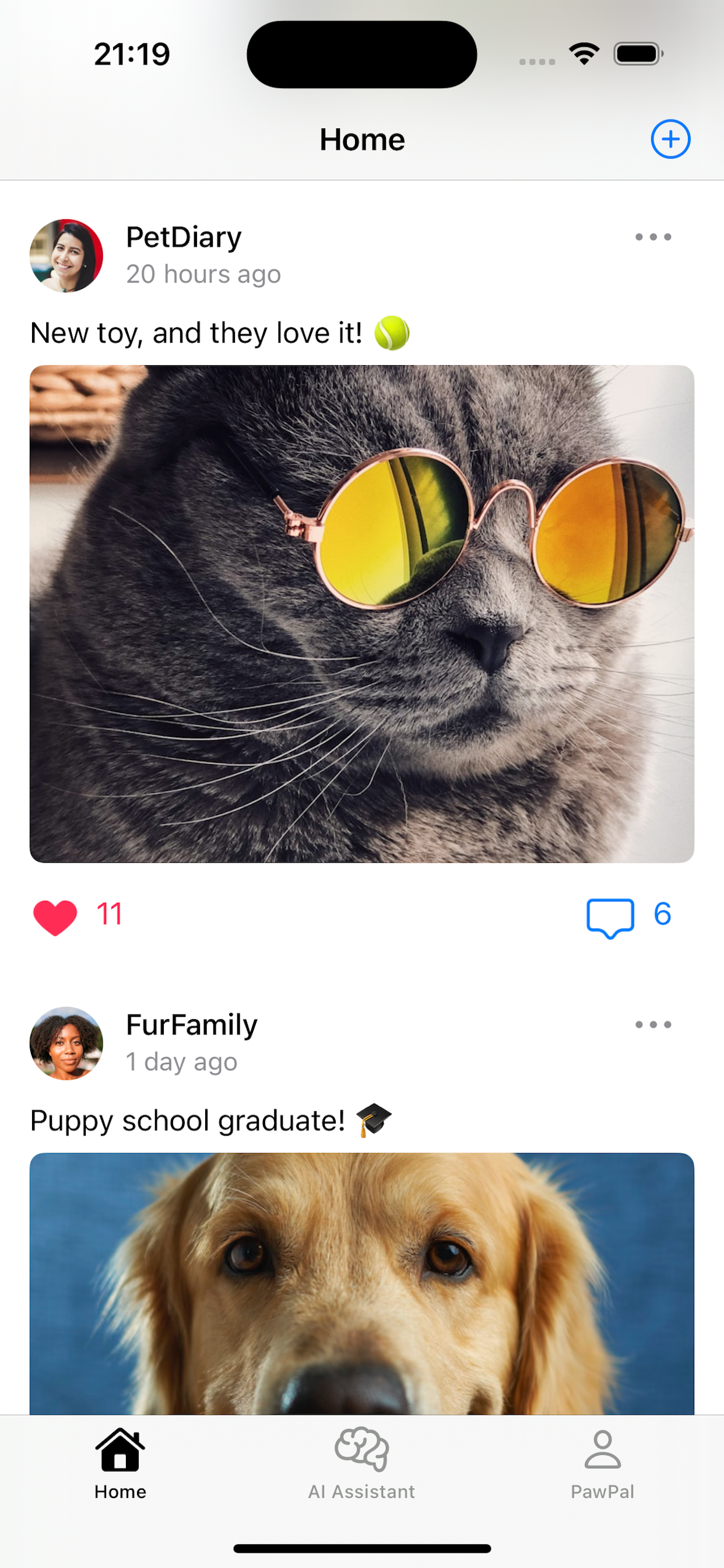Tap the plus icon to add post

coord(670,139)
